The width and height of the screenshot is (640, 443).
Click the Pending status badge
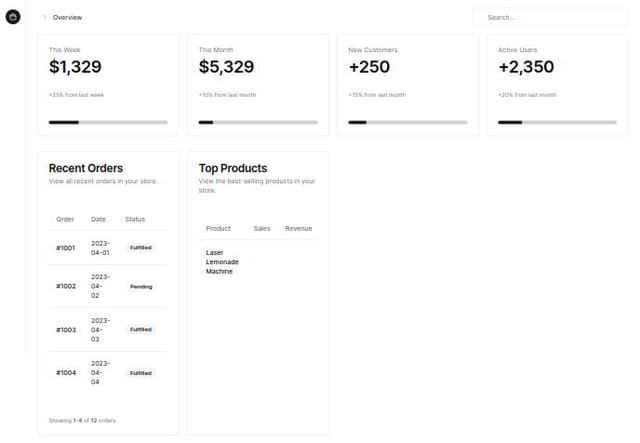(141, 286)
